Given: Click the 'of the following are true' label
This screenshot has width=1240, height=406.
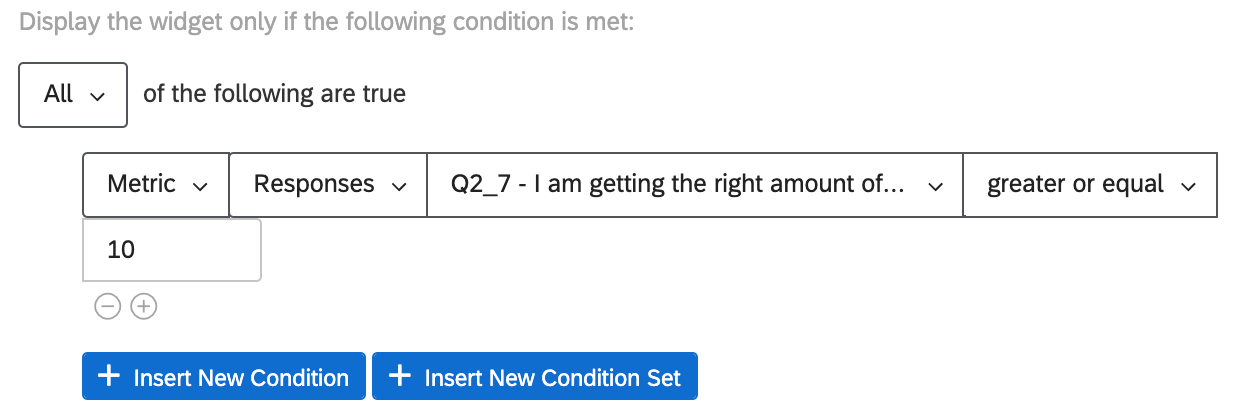Looking at the screenshot, I should [275, 94].
